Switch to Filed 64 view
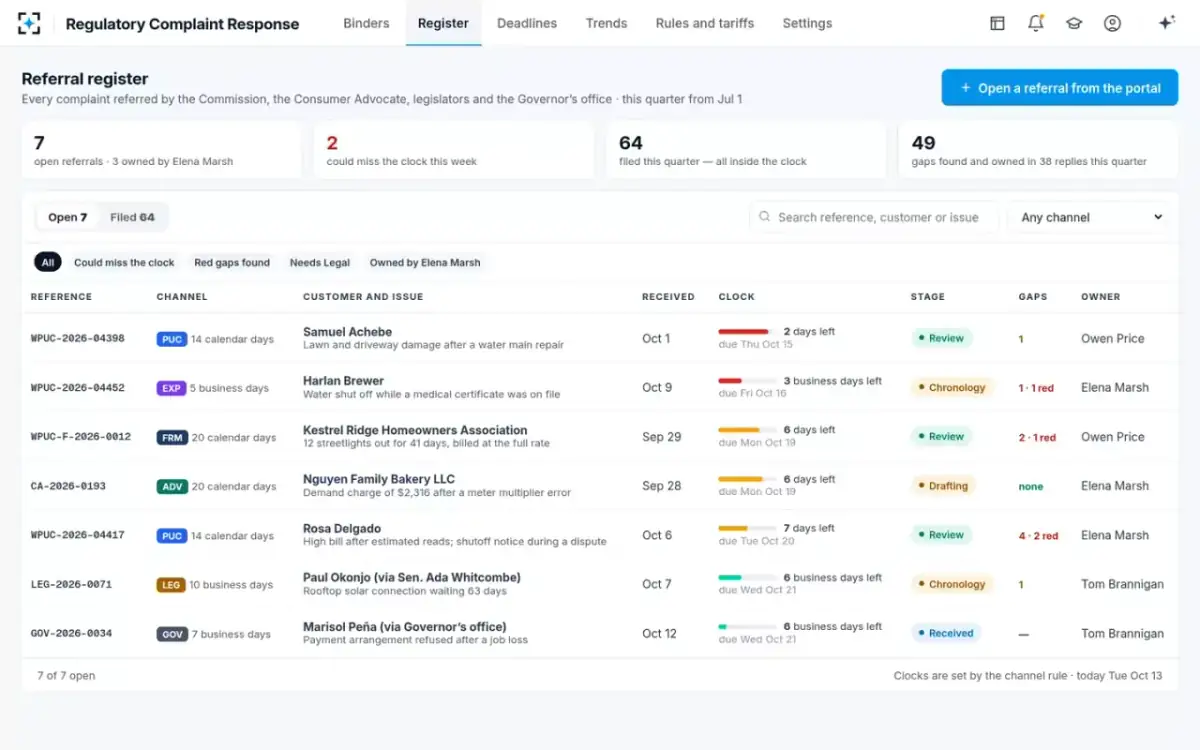 click(132, 217)
